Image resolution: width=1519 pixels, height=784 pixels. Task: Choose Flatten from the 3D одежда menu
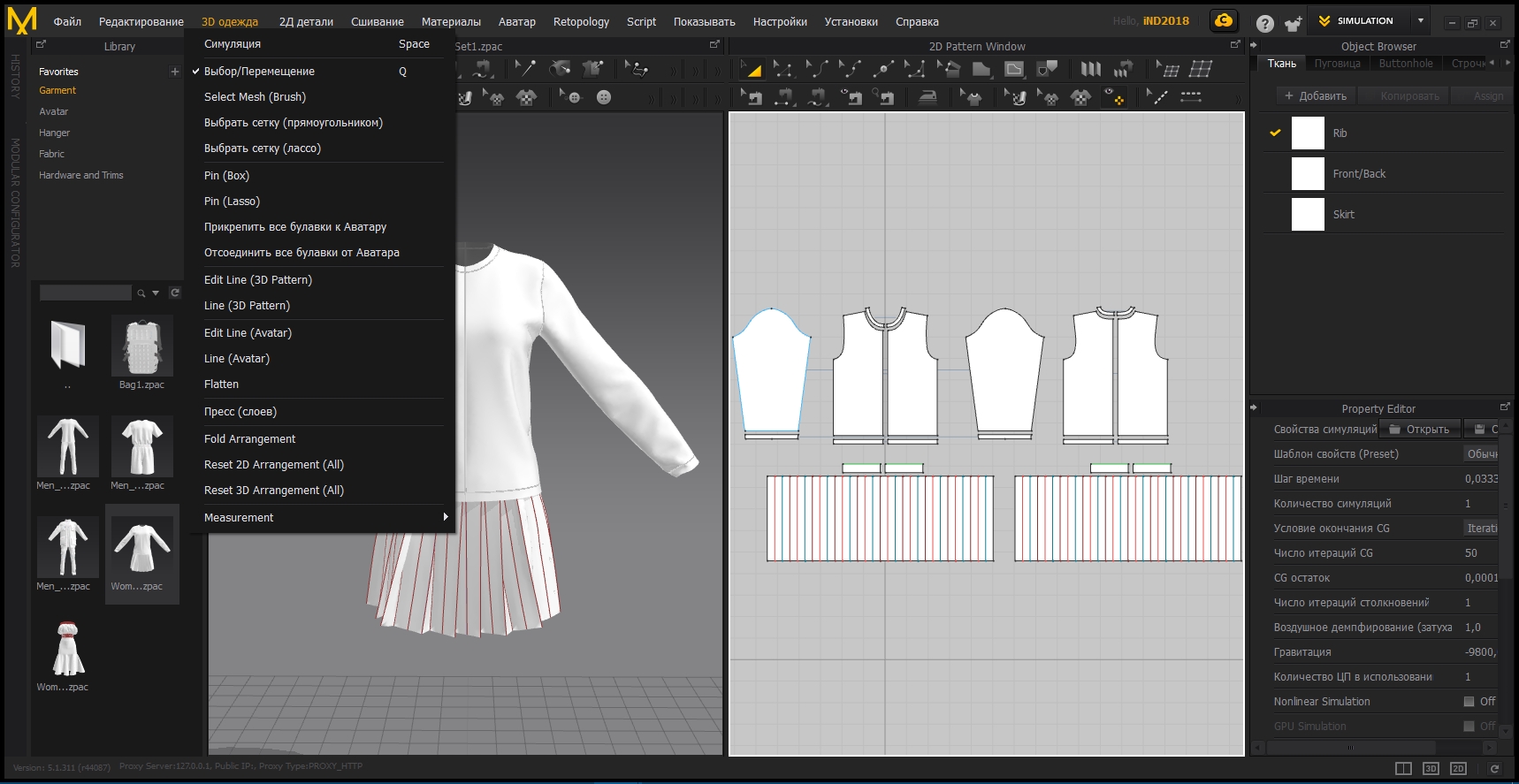click(221, 384)
